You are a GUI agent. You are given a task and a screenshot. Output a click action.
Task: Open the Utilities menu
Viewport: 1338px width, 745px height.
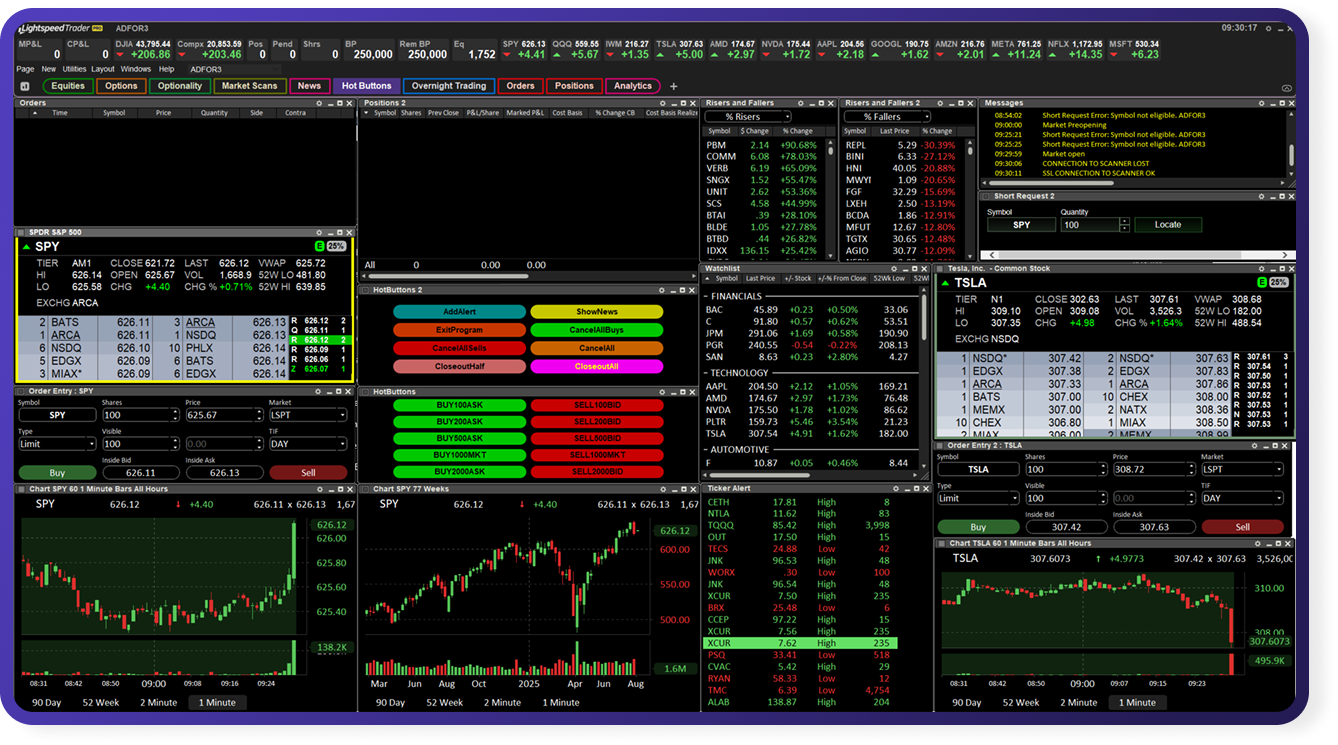click(75, 69)
